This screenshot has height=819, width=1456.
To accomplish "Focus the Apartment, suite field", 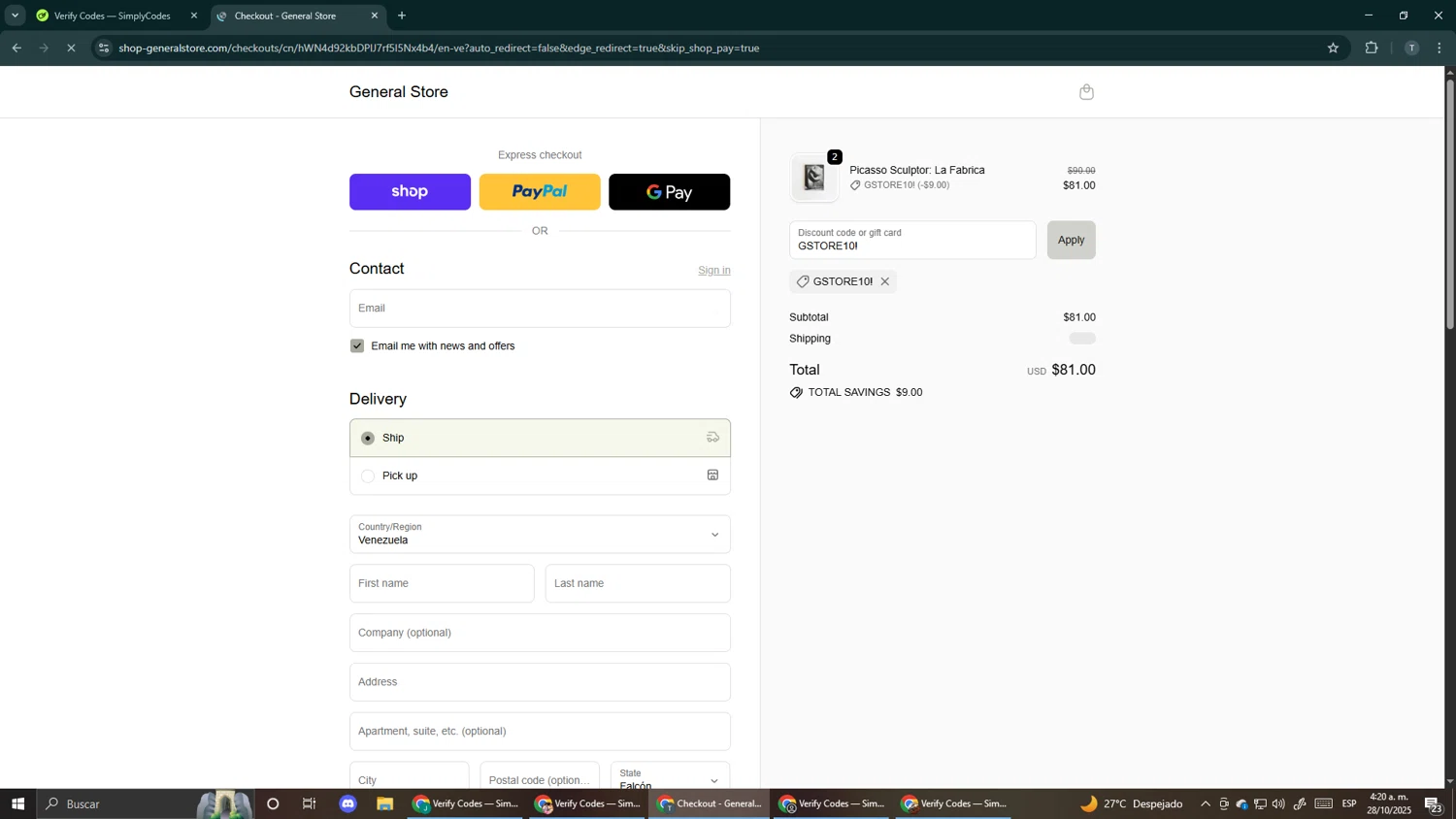I will coord(540,732).
